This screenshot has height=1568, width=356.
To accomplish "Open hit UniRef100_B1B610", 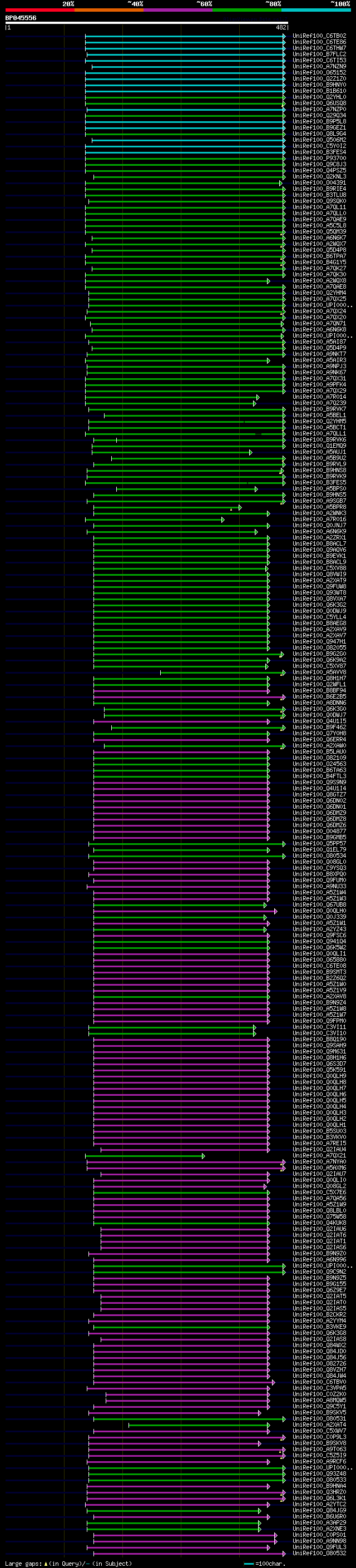I will coord(319,91).
